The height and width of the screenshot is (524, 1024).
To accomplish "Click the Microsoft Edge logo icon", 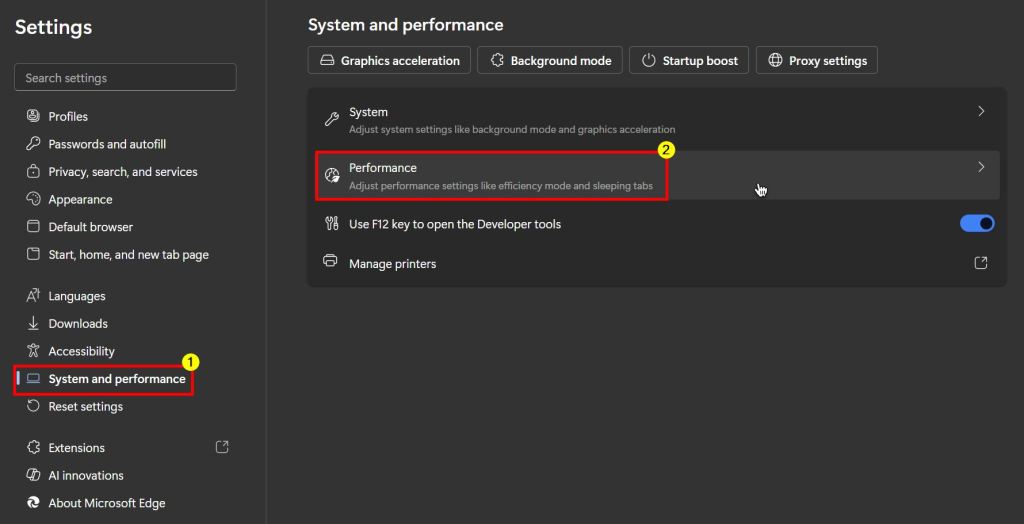I will tap(33, 502).
